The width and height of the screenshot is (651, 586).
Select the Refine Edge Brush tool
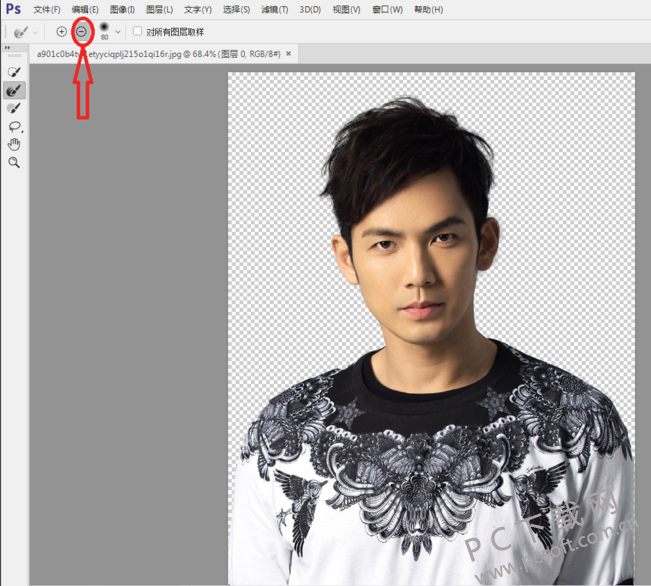[14, 90]
